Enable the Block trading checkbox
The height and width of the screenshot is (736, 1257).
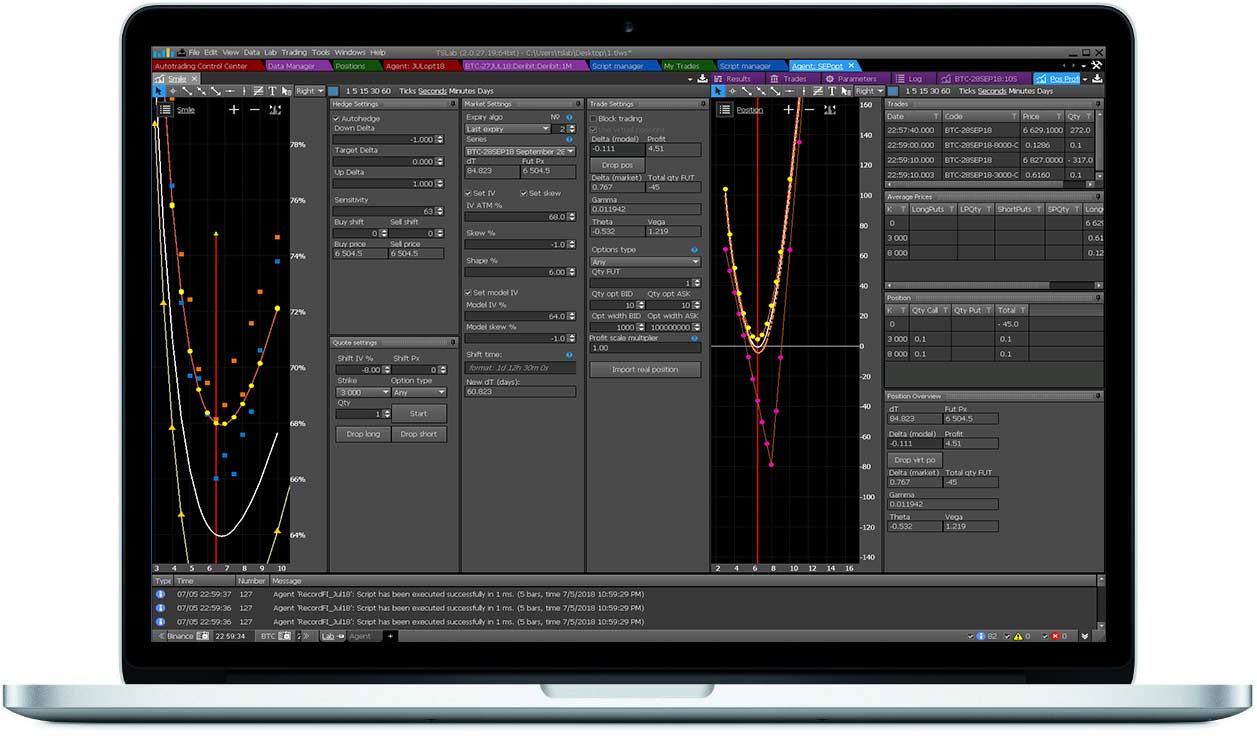[593, 118]
